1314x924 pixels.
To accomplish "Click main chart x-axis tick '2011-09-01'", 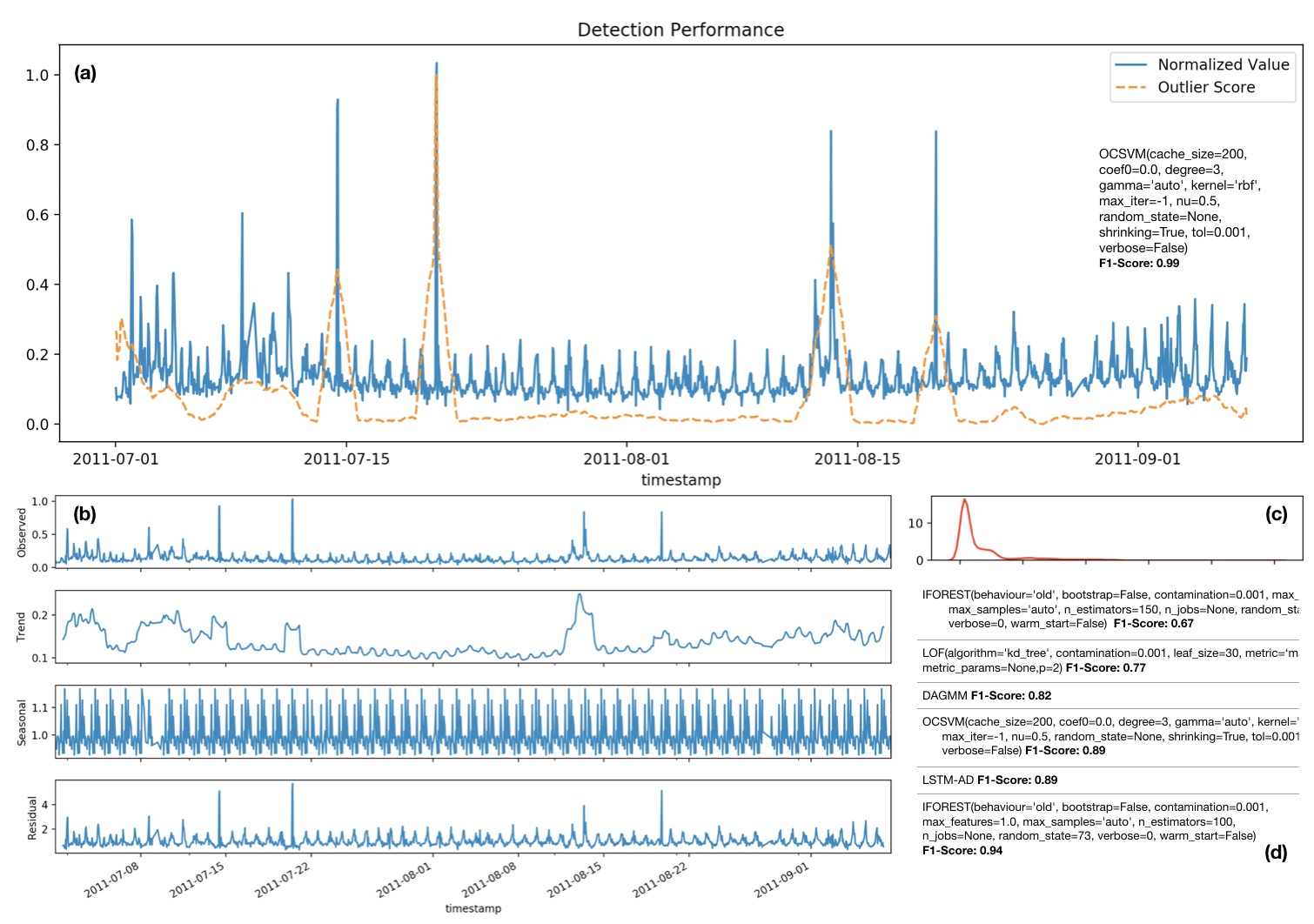I will click(1137, 459).
